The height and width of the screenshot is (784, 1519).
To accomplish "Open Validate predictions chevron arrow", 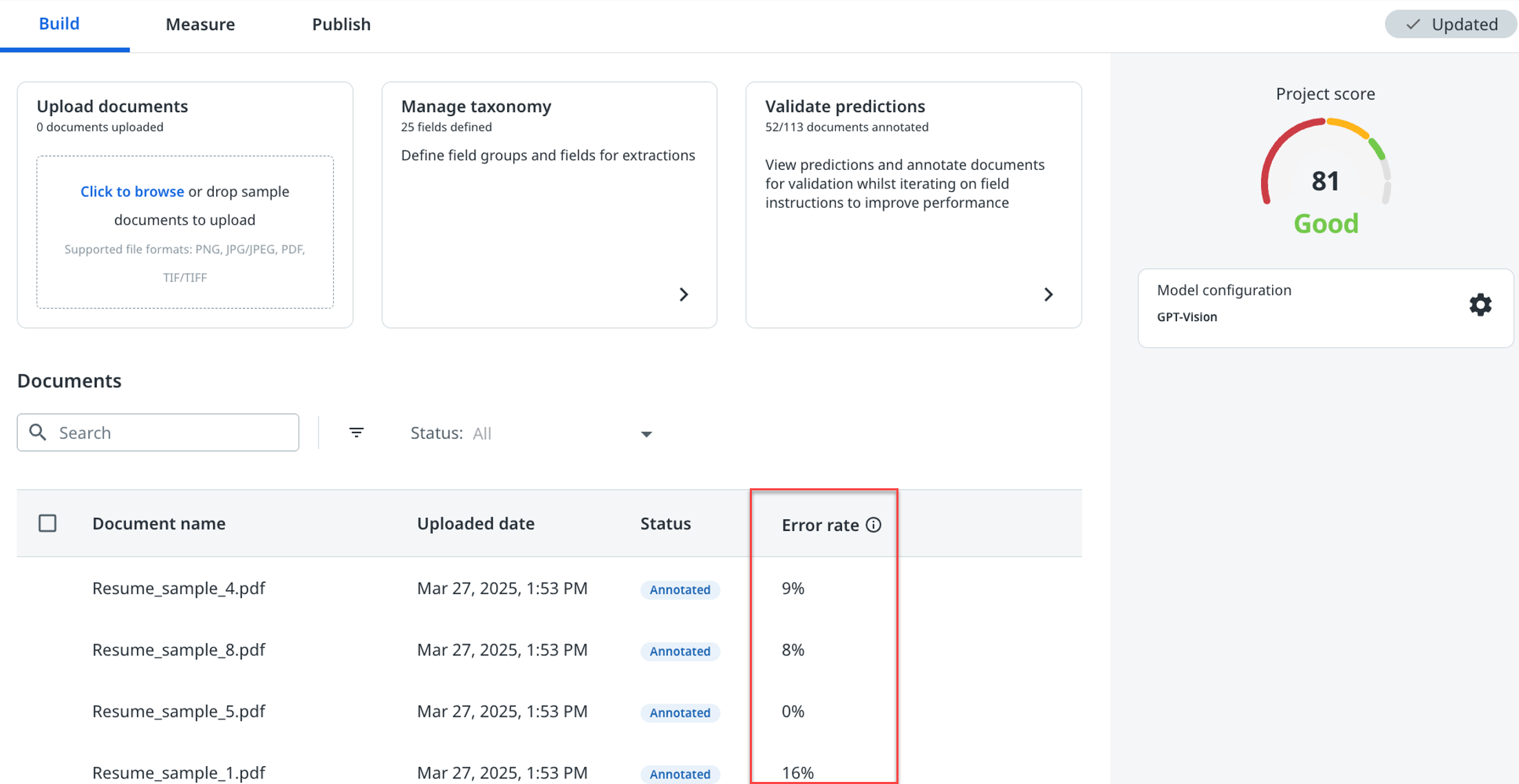I will point(1048,294).
